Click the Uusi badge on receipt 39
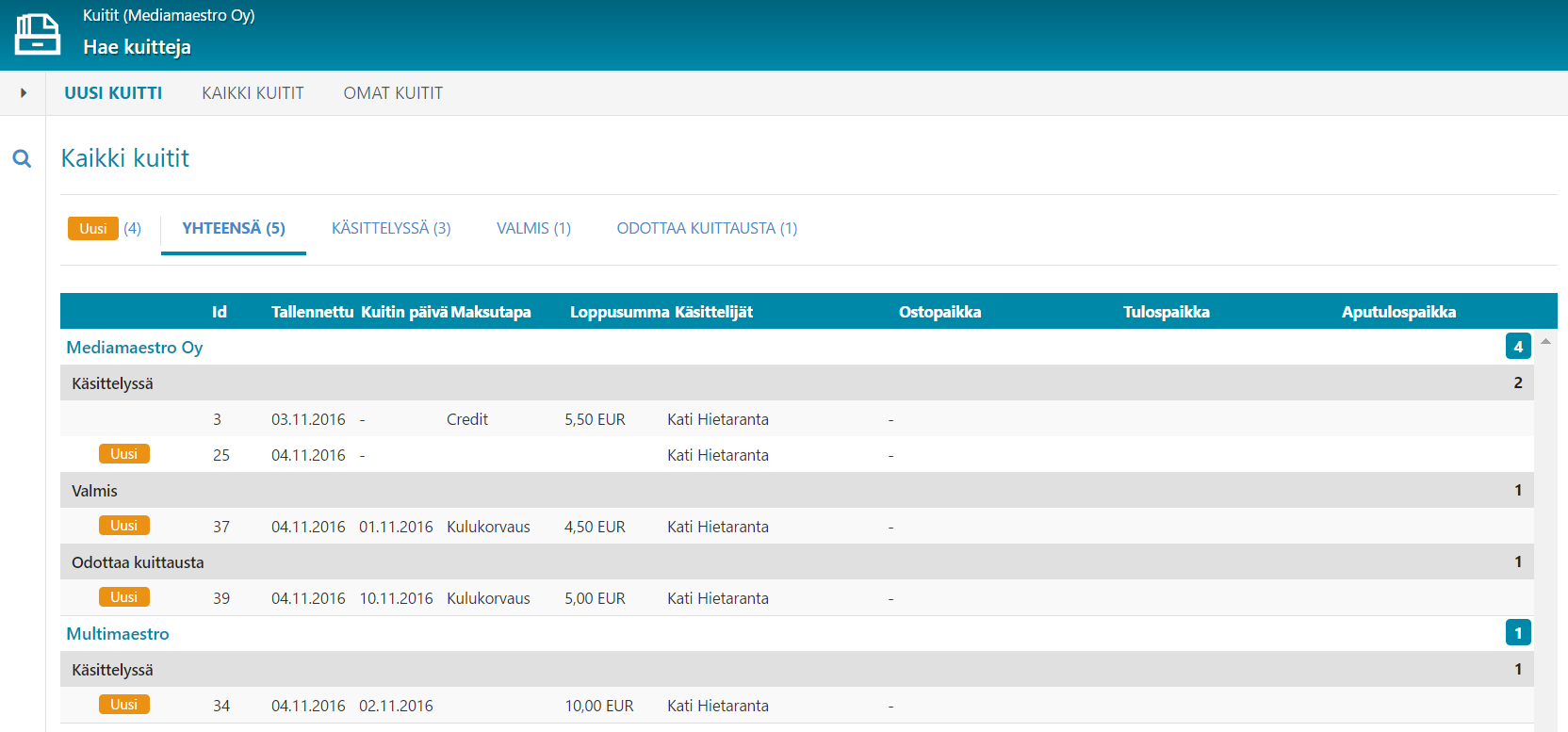The width and height of the screenshot is (1568, 732). tap(123, 597)
